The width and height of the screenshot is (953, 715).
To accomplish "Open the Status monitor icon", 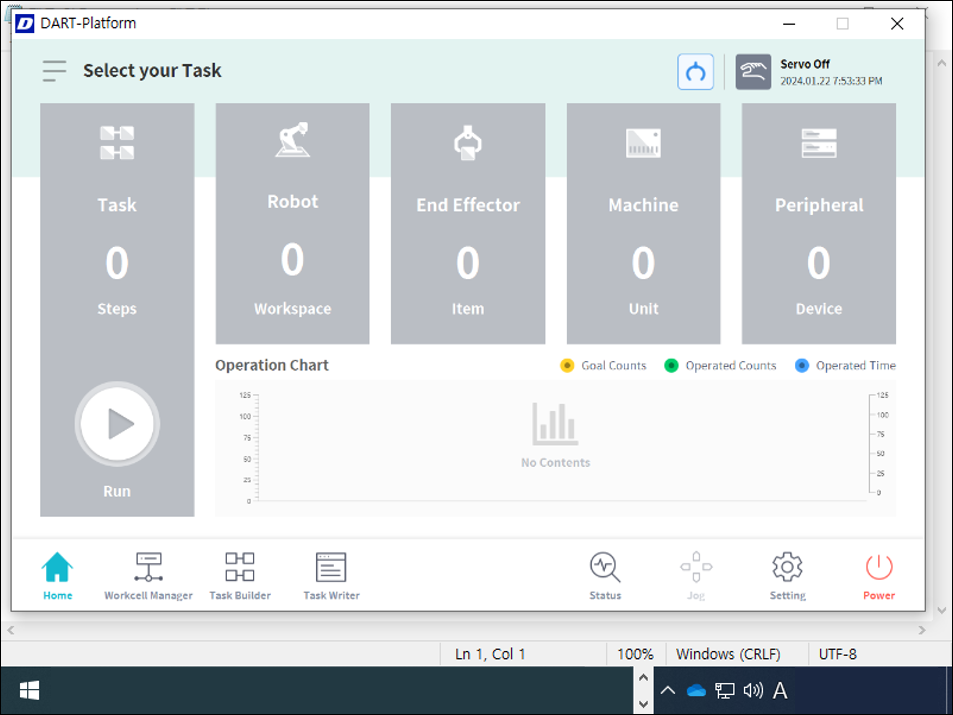I will tap(605, 577).
